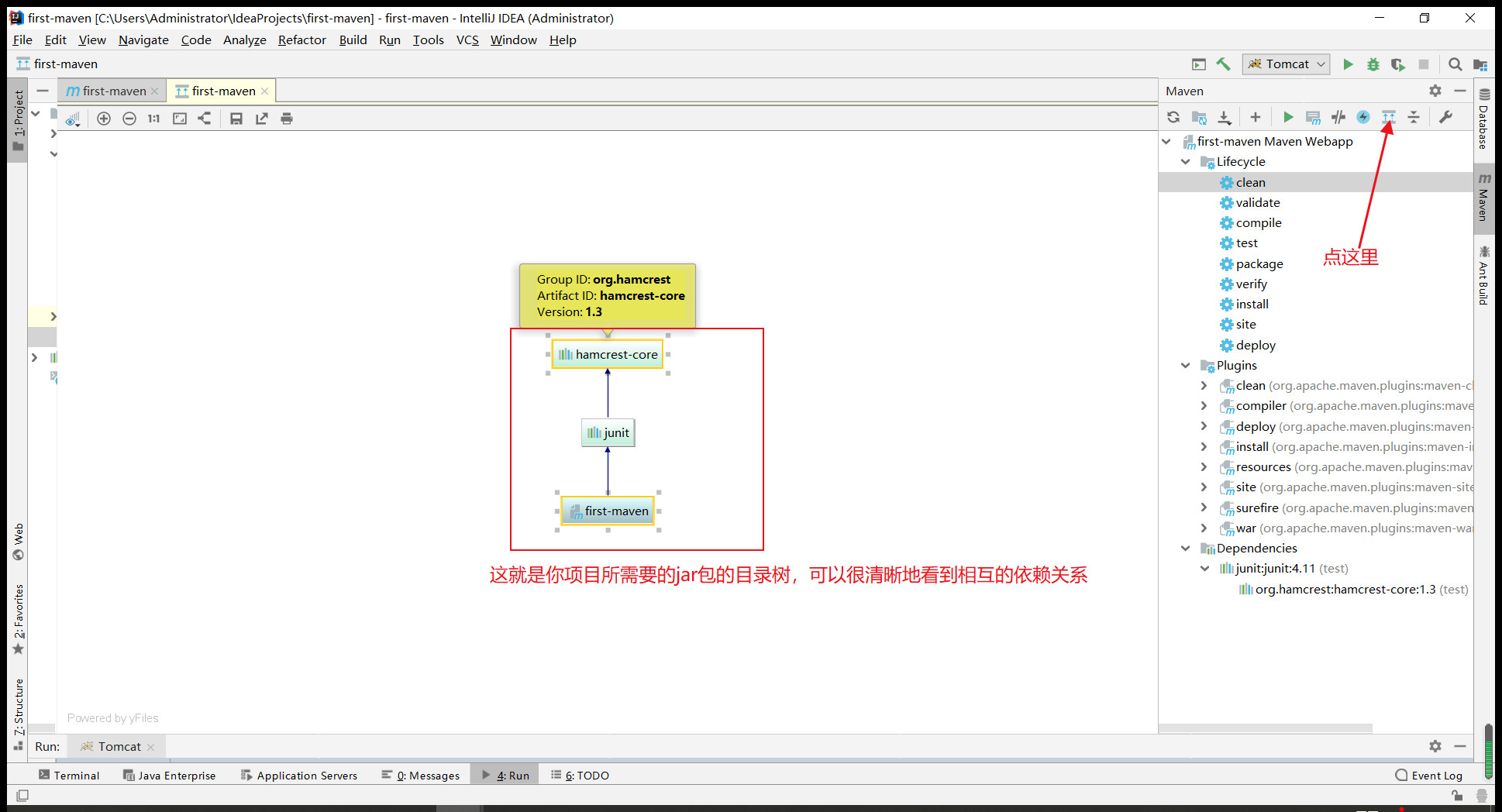Open the Build menu
The height and width of the screenshot is (812, 1502).
pos(353,40)
